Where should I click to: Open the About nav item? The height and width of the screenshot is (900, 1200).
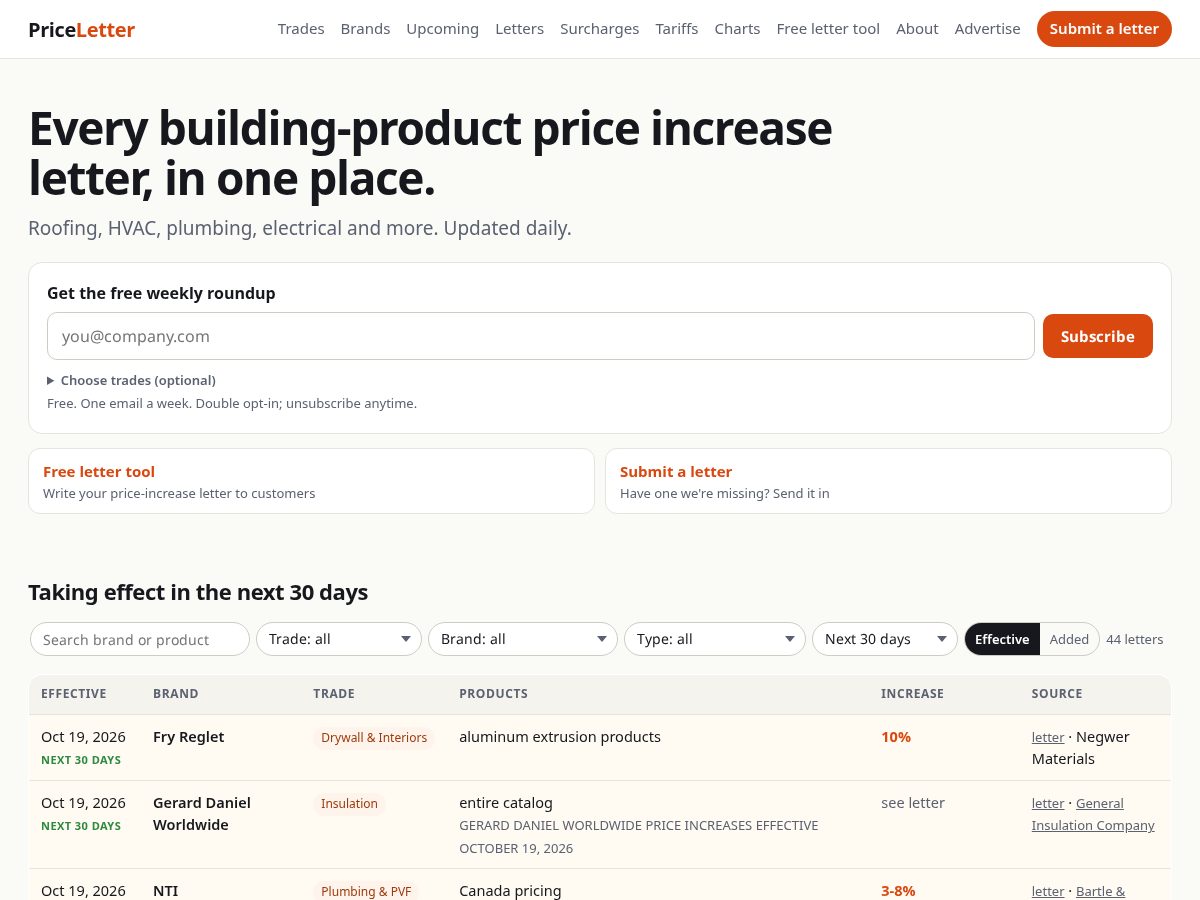(x=917, y=29)
